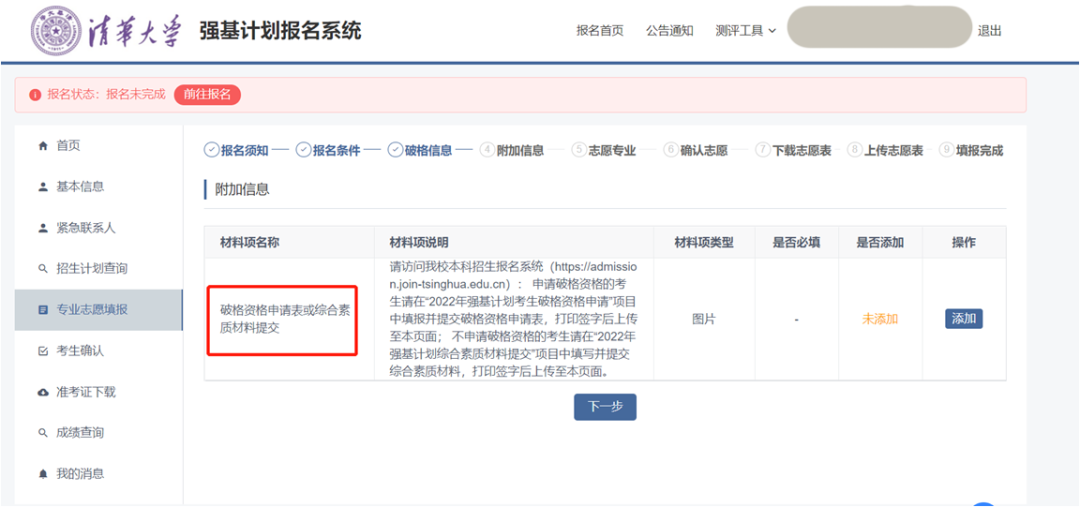
Task: Open 成绩查询 in the left sidebar
Action: point(80,433)
